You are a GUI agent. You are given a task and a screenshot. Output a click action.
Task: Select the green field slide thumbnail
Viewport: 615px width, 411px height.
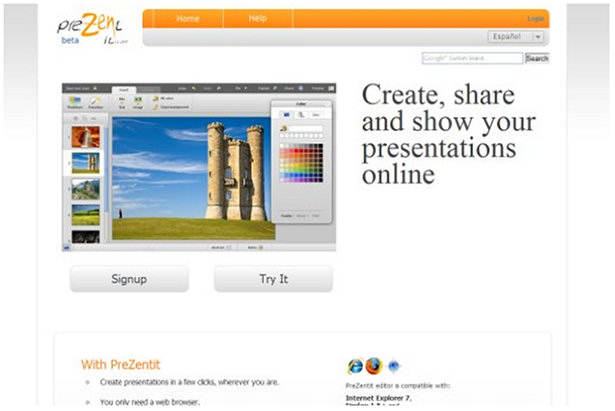pyautogui.click(x=86, y=215)
